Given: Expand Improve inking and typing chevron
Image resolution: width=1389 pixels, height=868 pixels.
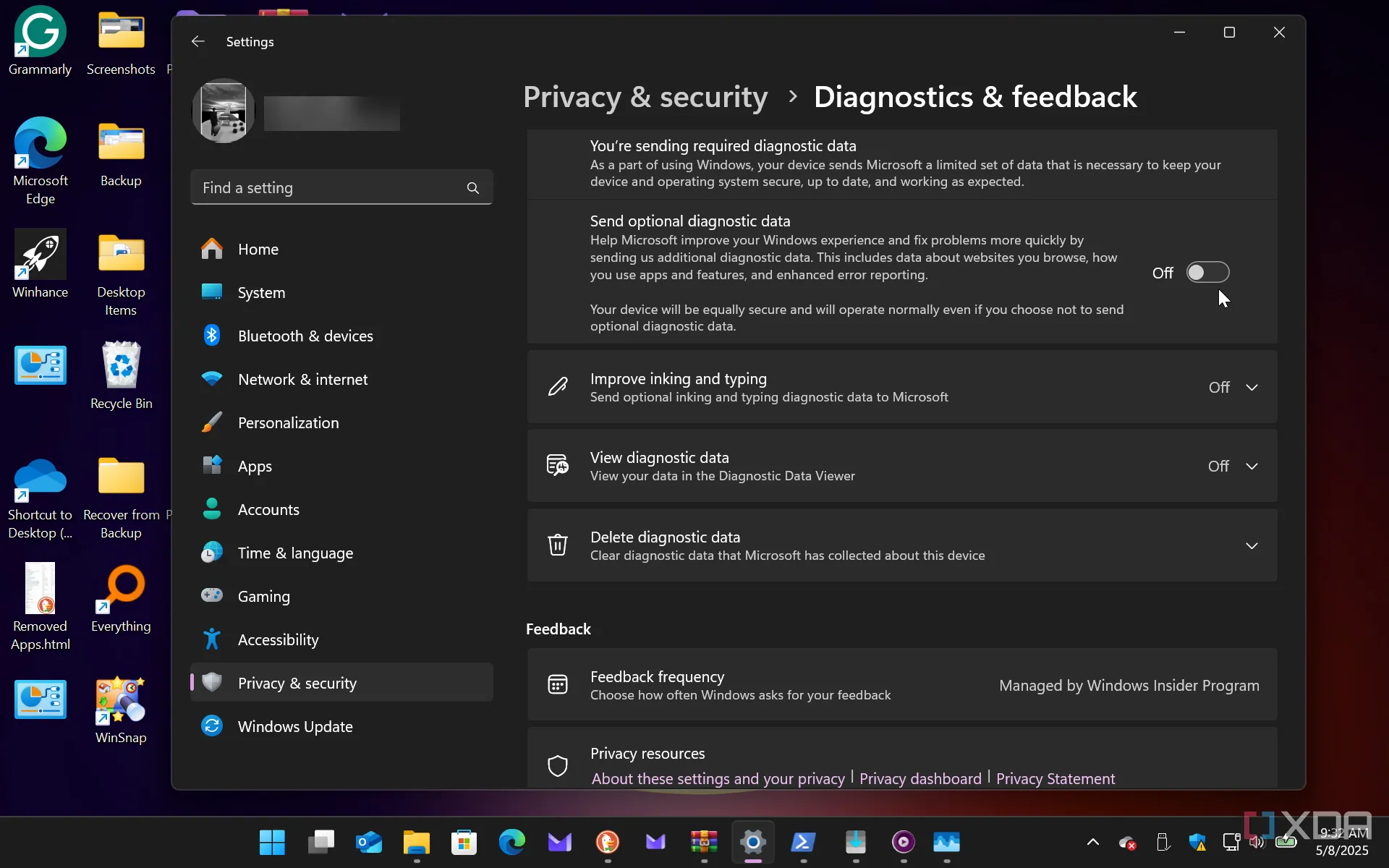Looking at the screenshot, I should tap(1252, 388).
